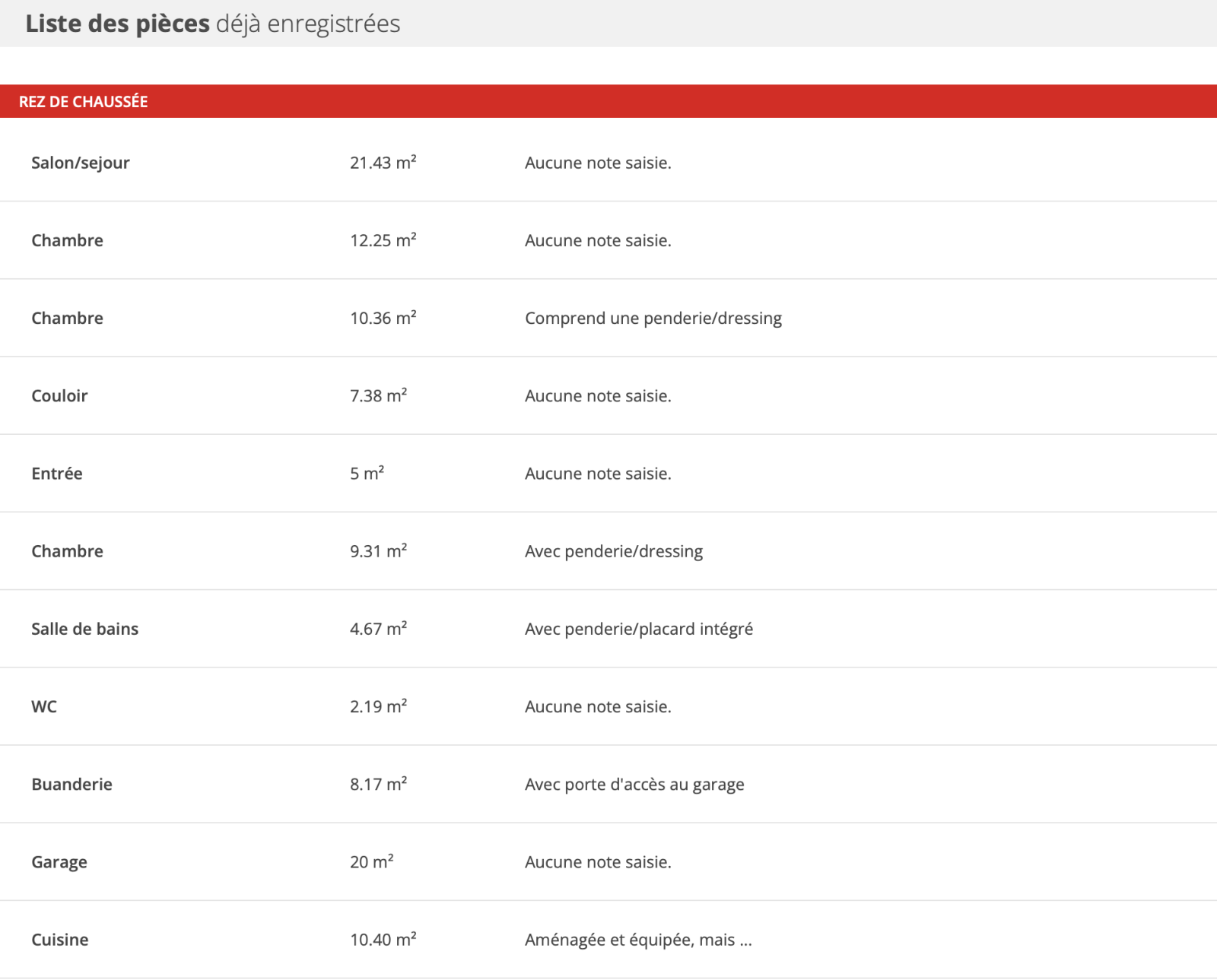This screenshot has height=980, width=1217.
Task: Click the 9.31 m² surface value
Action: coord(378,551)
